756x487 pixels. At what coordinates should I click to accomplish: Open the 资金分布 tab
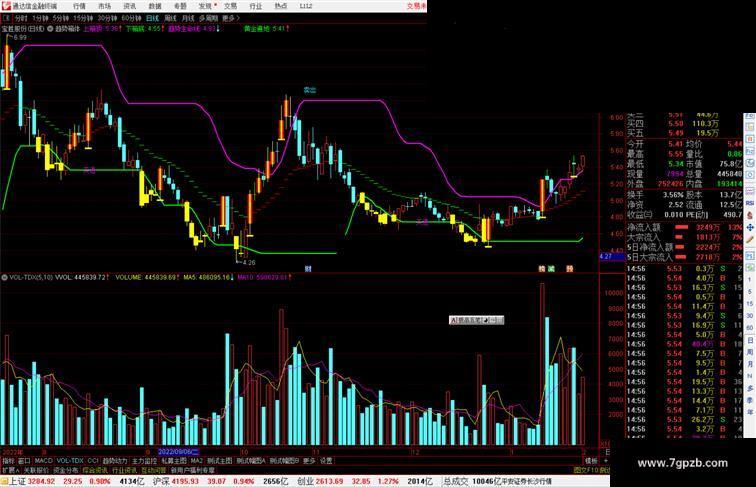coord(66,470)
